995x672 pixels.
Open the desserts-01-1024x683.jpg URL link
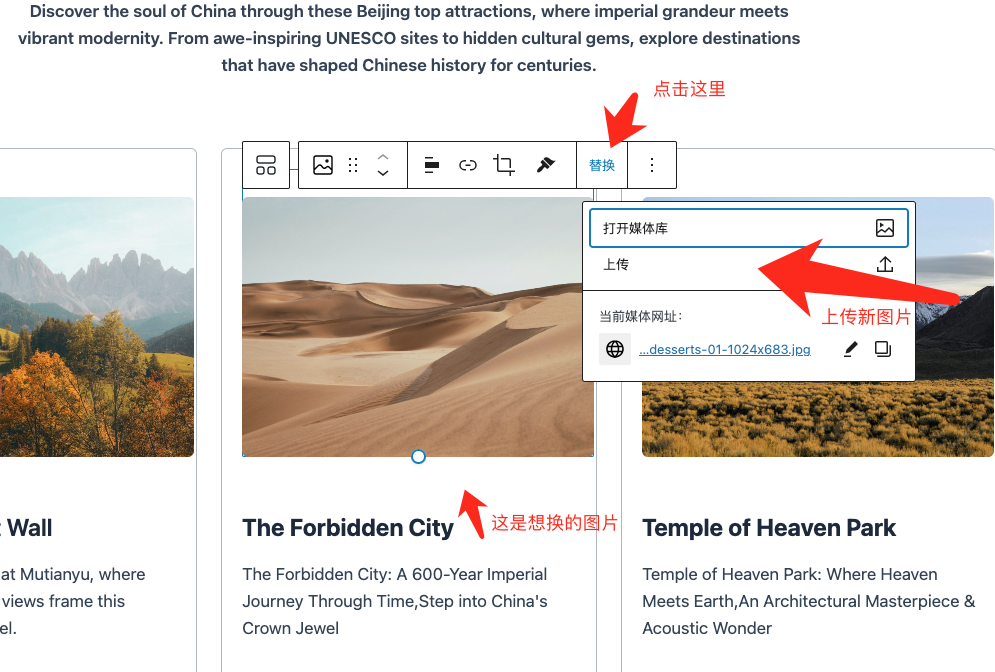click(725, 349)
